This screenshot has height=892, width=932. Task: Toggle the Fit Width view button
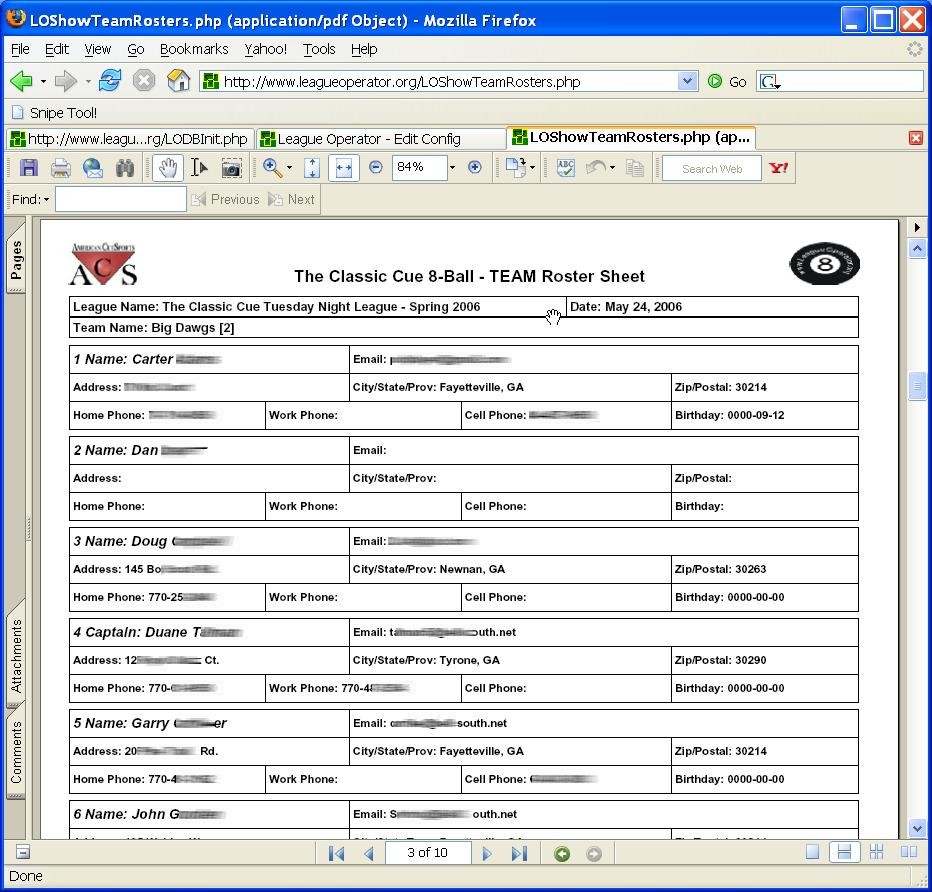coord(343,168)
